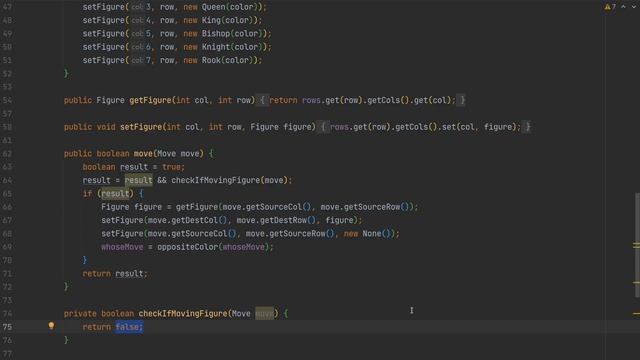Click 'checkIfMovingFigure' in the private method declaration

click(182, 313)
